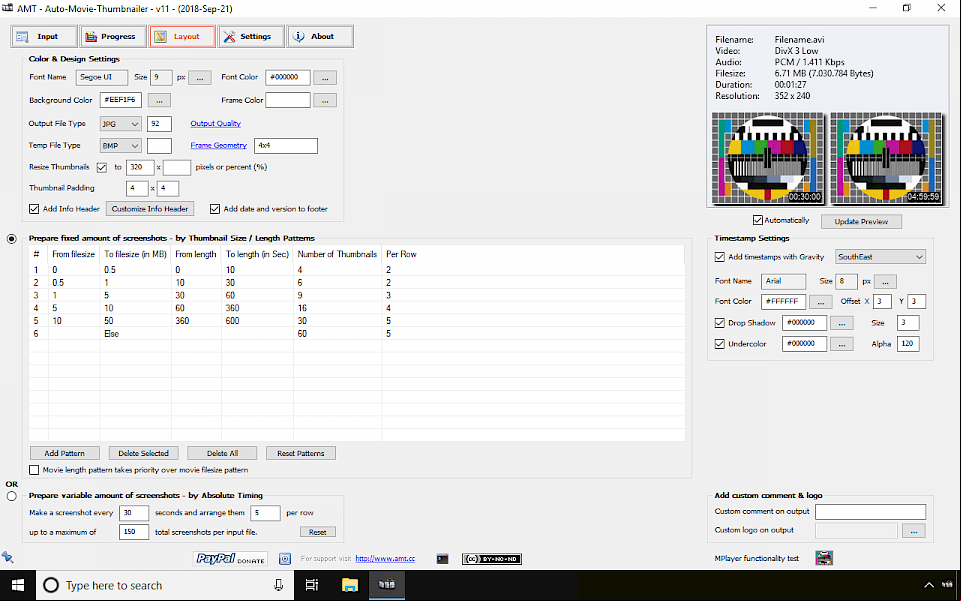961x601 pixels.
Task: Select pattern row 4 in the table
Action: click(x=357, y=308)
